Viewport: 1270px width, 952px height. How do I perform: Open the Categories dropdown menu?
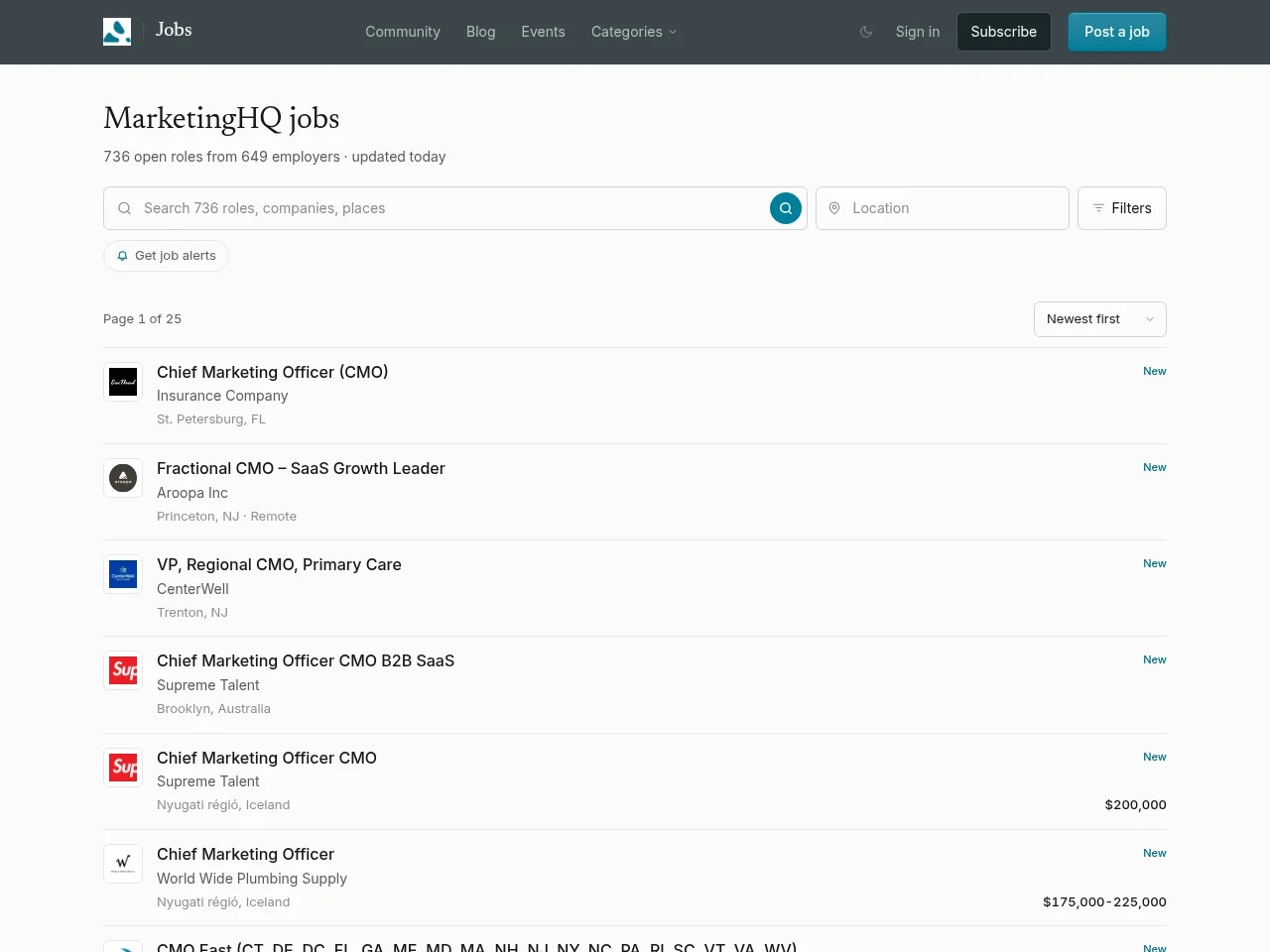[x=634, y=32]
